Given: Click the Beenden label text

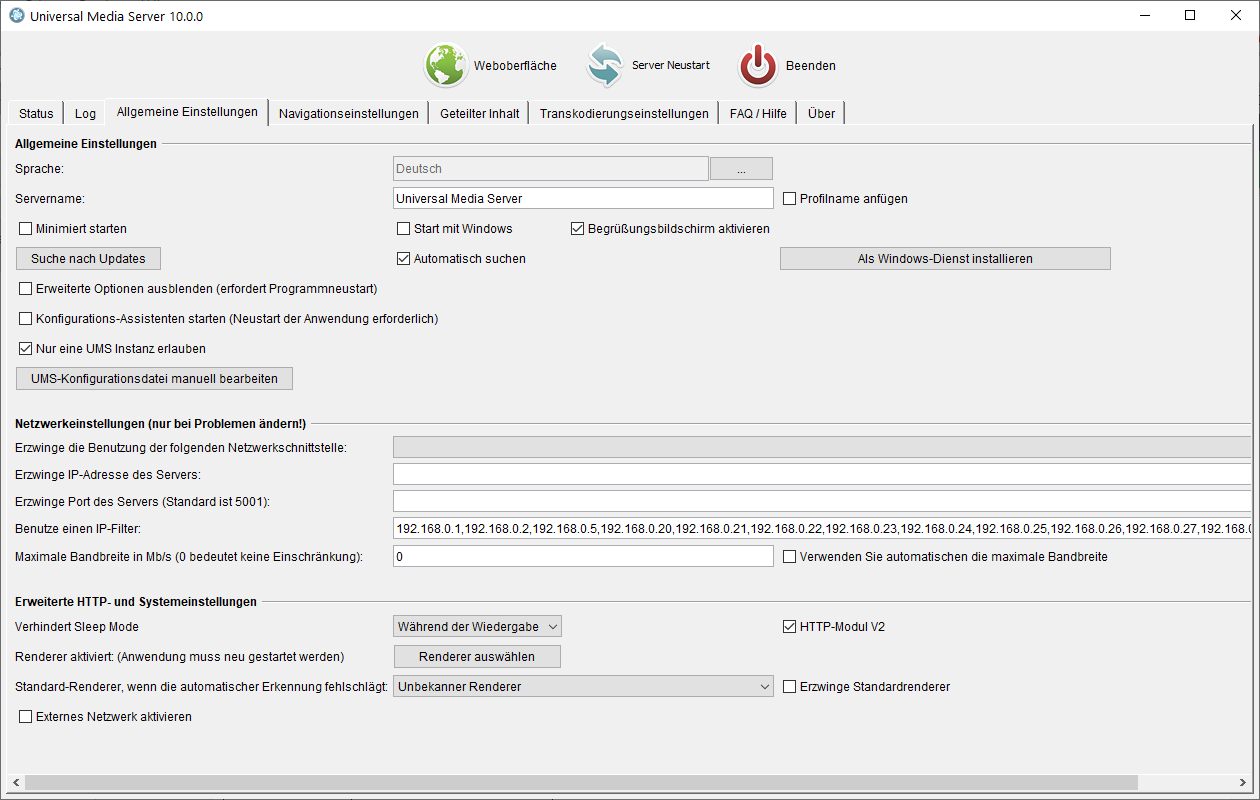Looking at the screenshot, I should tap(811, 66).
